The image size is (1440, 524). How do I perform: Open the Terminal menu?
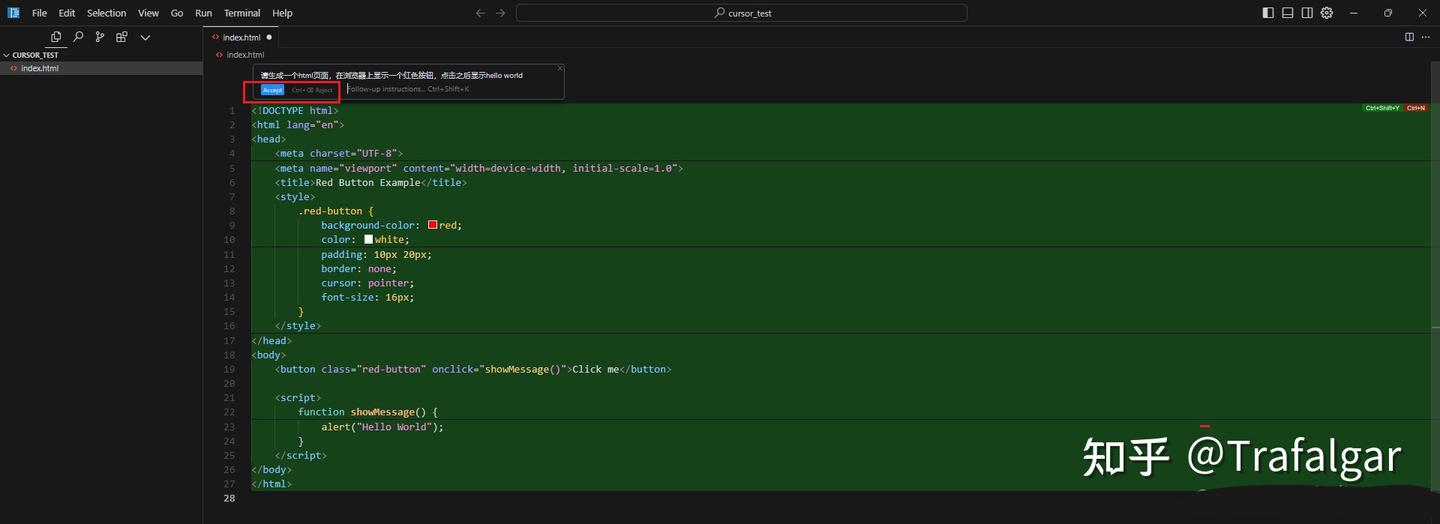click(242, 13)
